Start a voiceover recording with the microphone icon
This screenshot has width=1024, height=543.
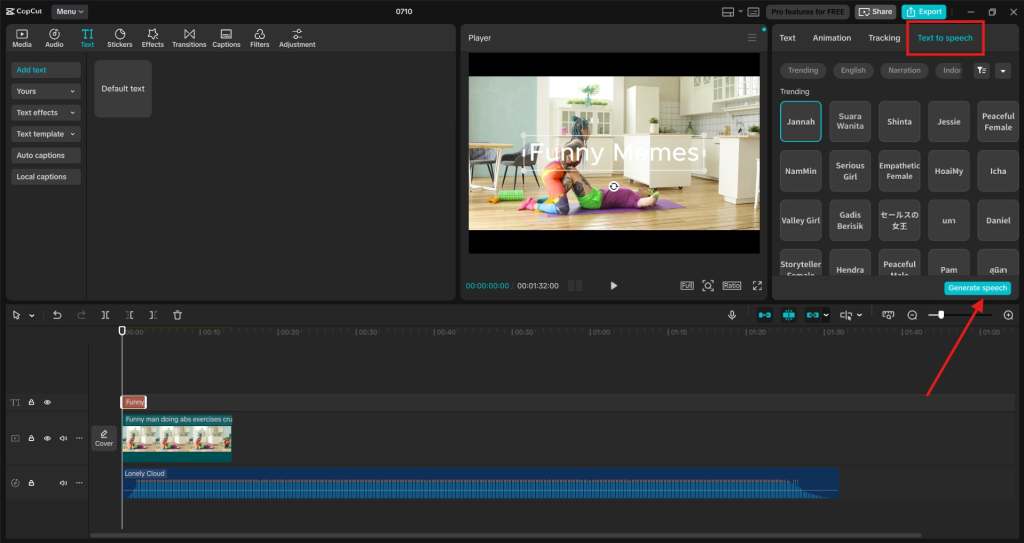[732, 315]
